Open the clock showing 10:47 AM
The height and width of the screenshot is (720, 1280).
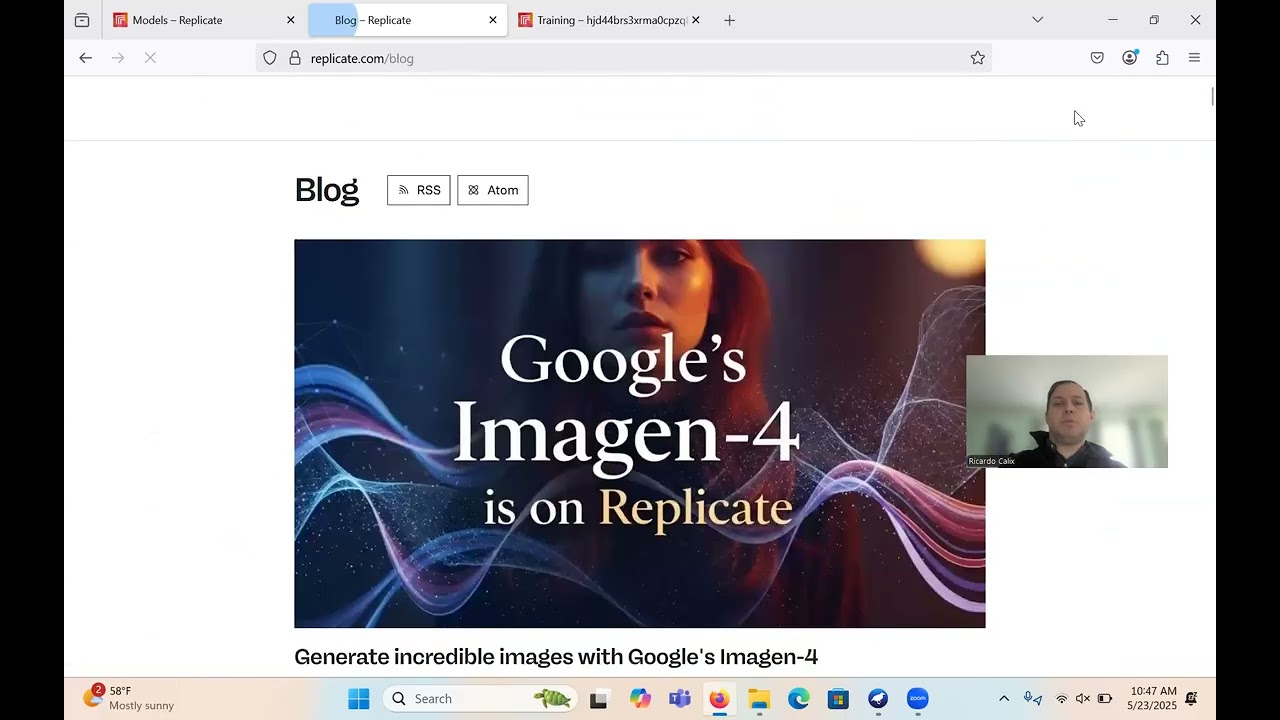[1153, 698]
